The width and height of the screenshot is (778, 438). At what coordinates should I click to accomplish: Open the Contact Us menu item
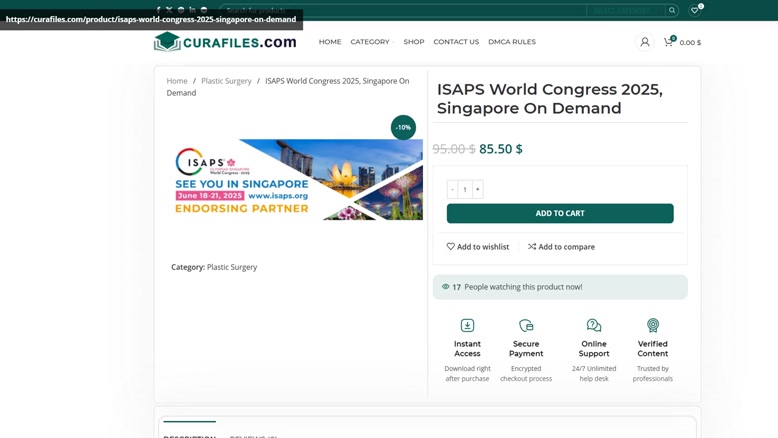(x=456, y=42)
